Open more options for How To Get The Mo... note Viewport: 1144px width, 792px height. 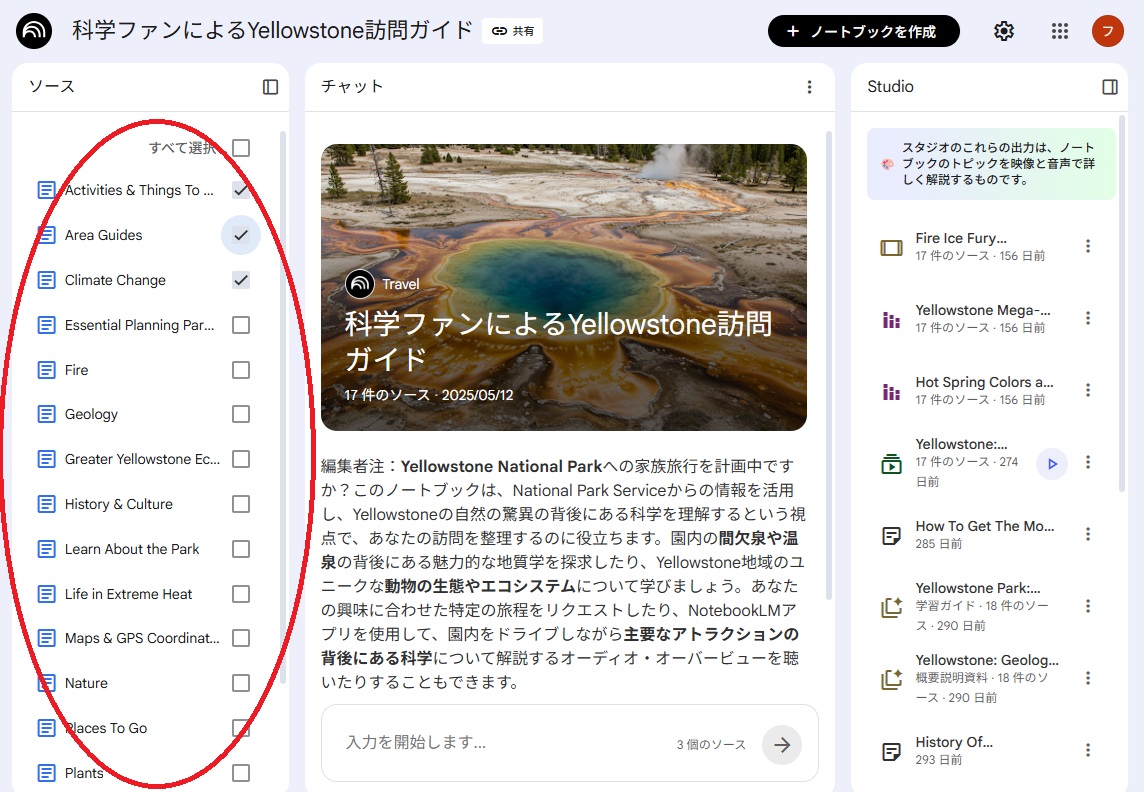[1088, 534]
